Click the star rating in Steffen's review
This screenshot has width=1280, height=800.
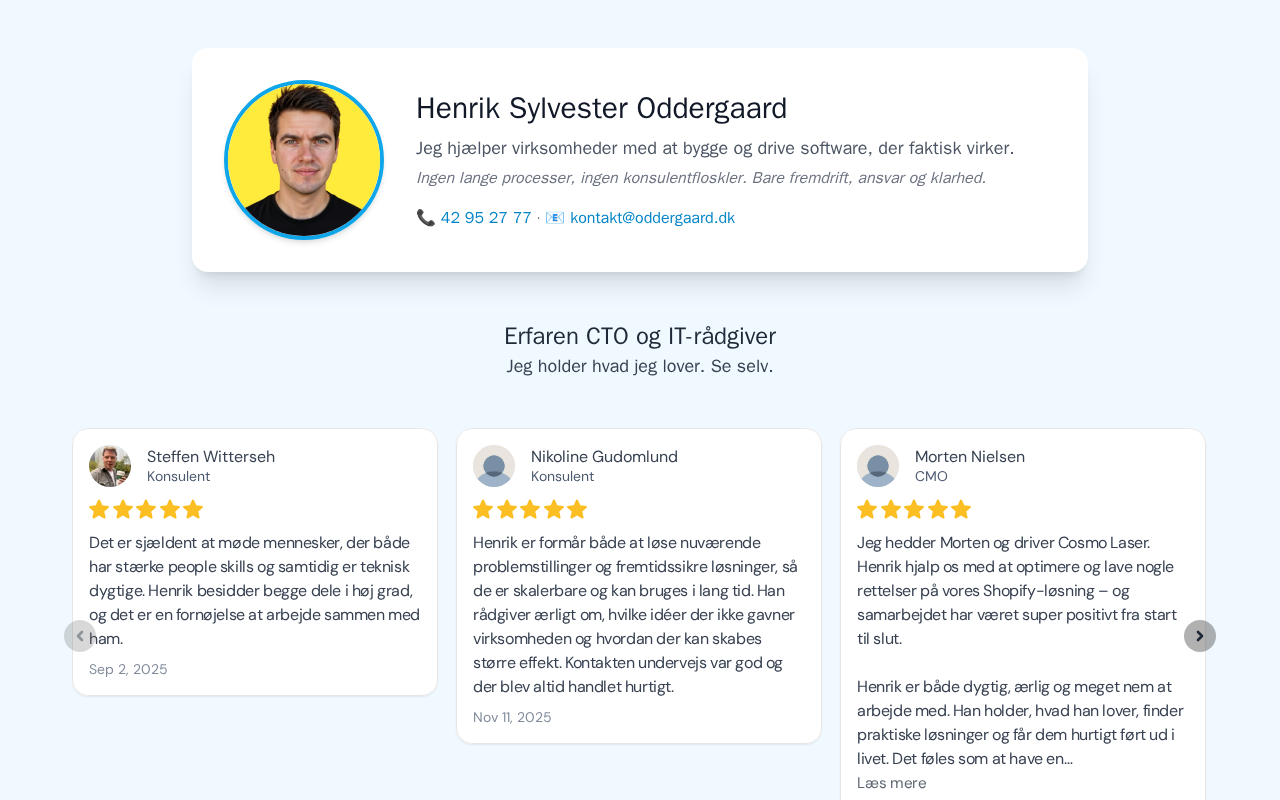146,510
